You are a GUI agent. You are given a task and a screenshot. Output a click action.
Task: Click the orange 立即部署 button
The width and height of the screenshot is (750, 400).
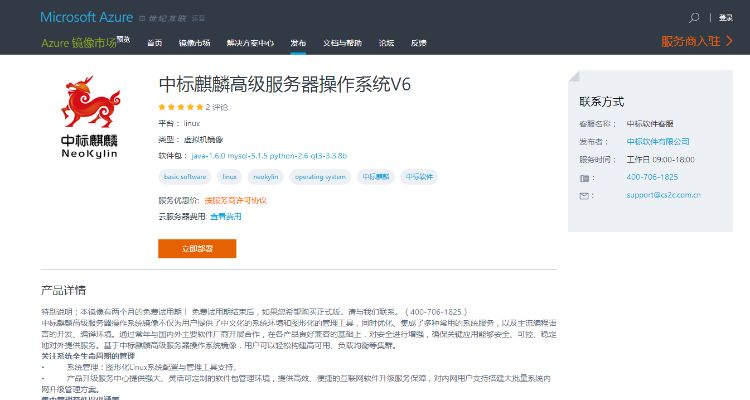click(197, 248)
